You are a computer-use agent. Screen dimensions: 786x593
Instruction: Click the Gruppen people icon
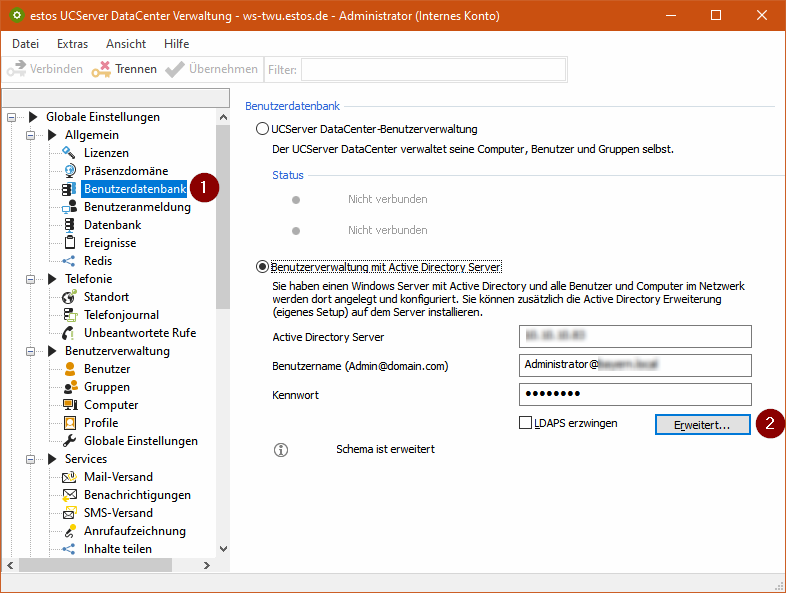69,387
